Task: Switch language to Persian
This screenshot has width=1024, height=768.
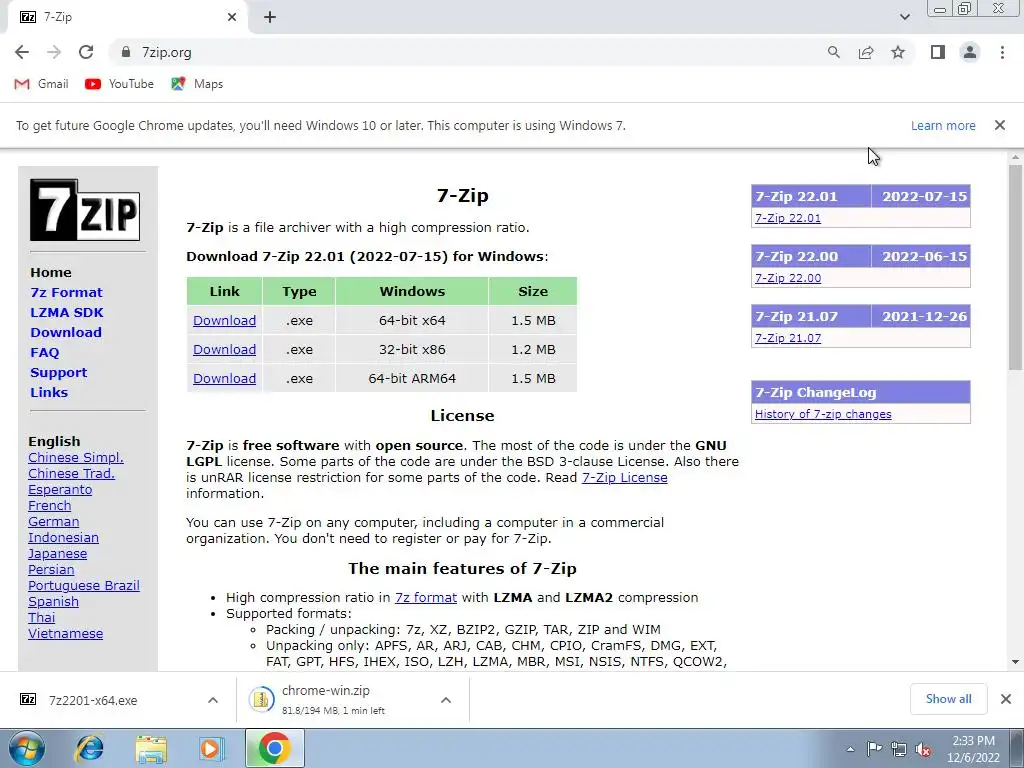Action: click(51, 569)
